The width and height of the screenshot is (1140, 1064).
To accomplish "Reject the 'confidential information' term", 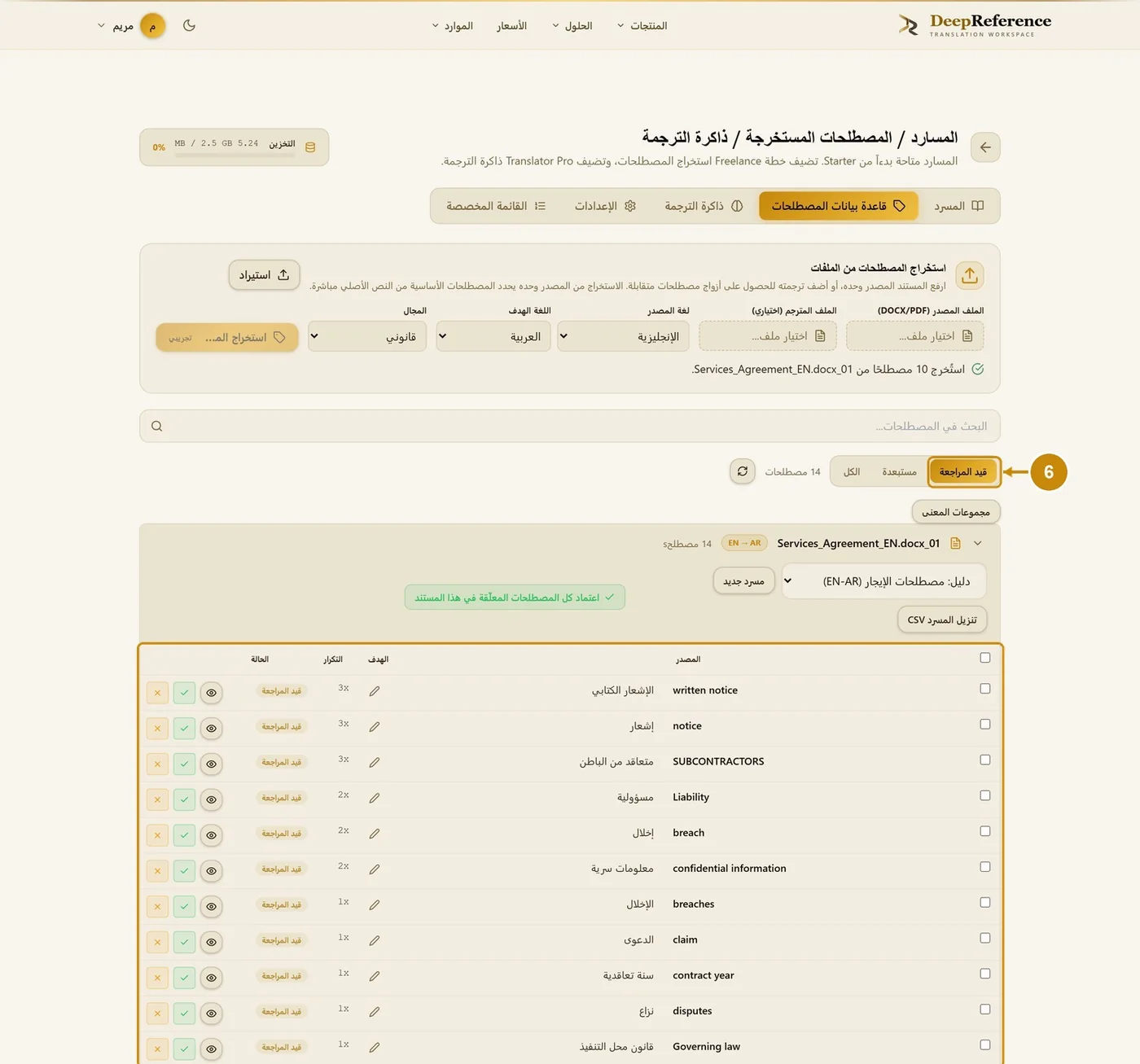I will (157, 871).
